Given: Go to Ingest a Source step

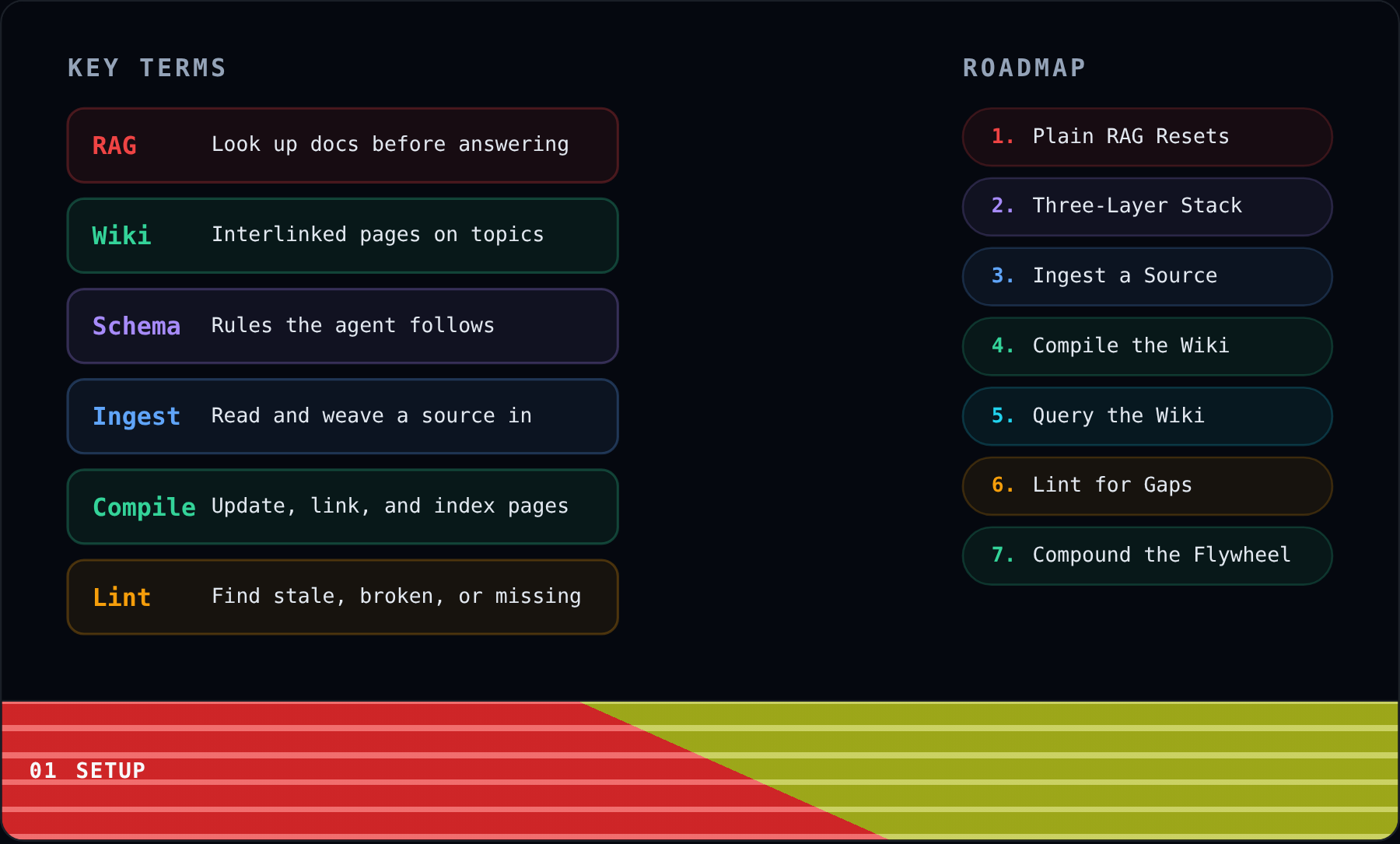Looking at the screenshot, I should pyautogui.click(x=1147, y=276).
